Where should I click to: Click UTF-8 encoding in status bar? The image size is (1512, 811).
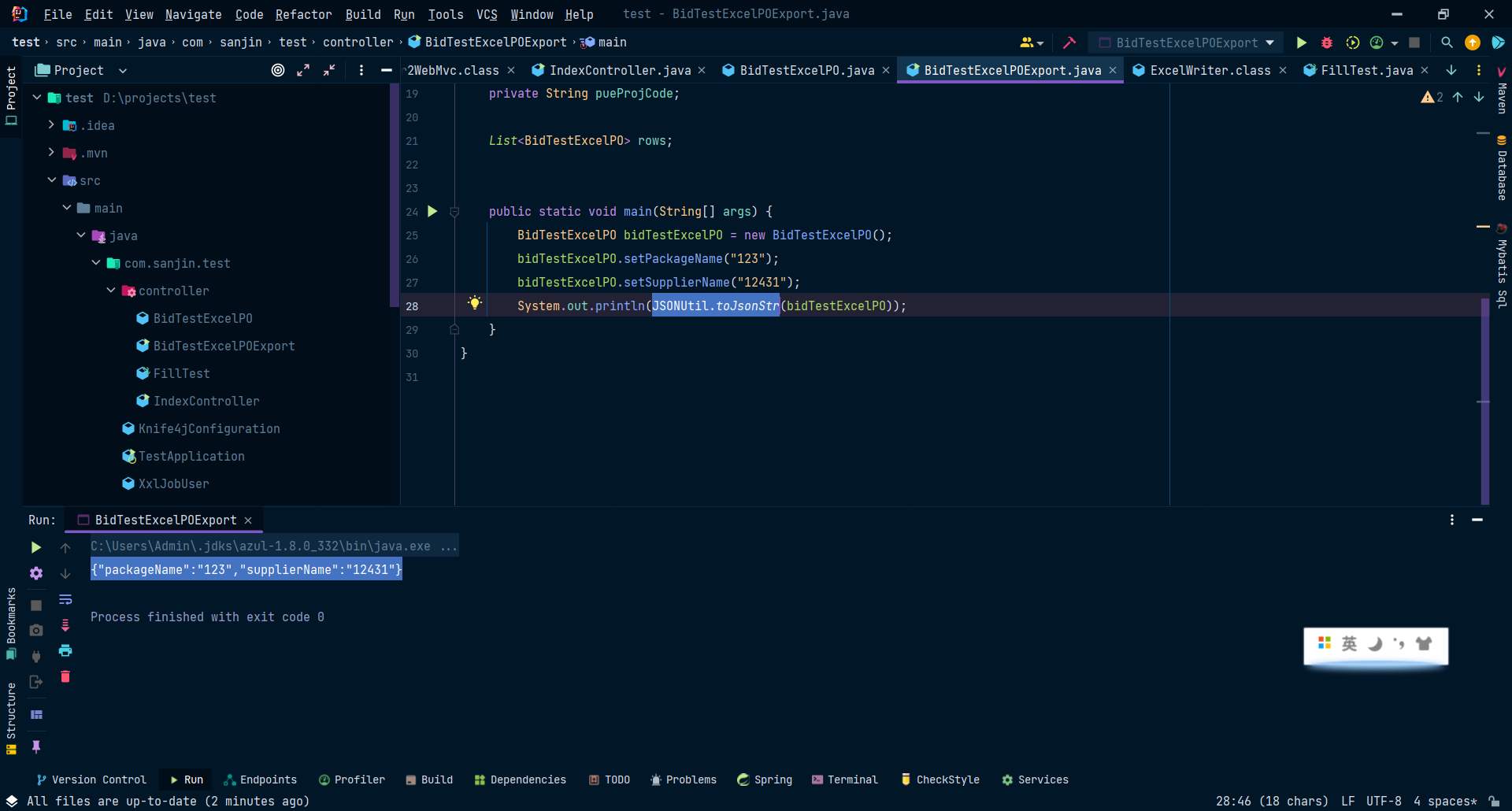pyautogui.click(x=1384, y=801)
